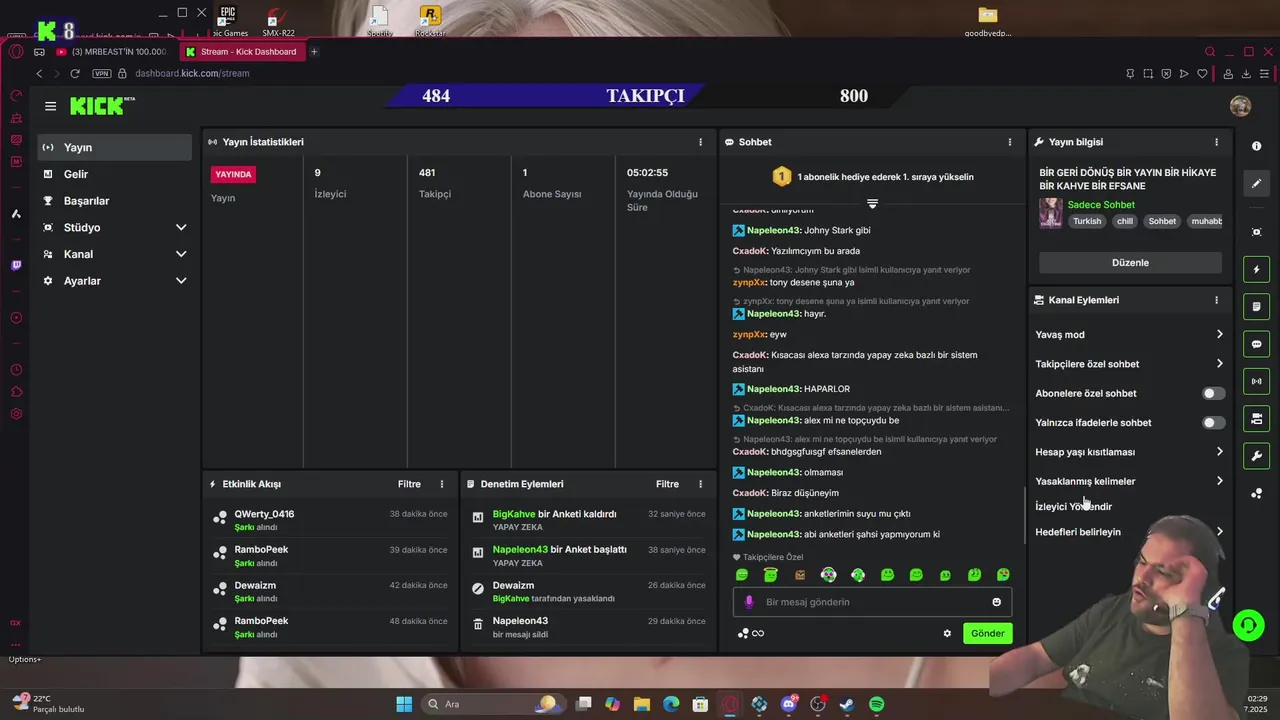Click the pencil edit icon in right rail
This screenshot has width=1280, height=720.
pyautogui.click(x=1257, y=184)
